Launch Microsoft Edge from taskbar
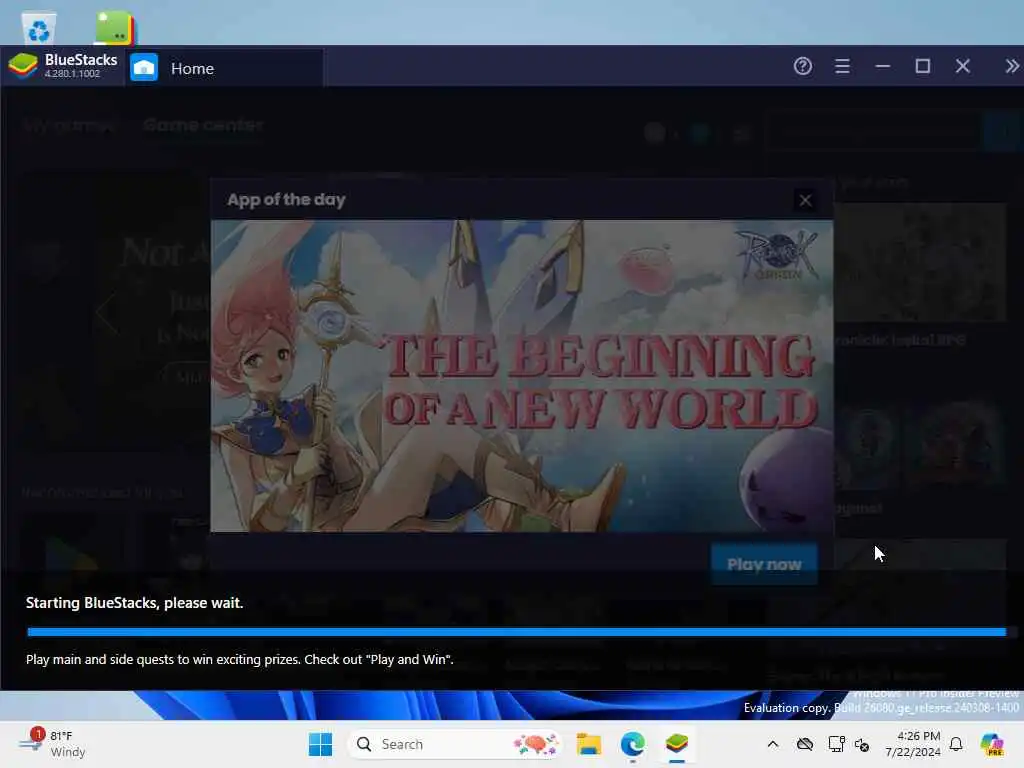The image size is (1024, 768). (632, 744)
